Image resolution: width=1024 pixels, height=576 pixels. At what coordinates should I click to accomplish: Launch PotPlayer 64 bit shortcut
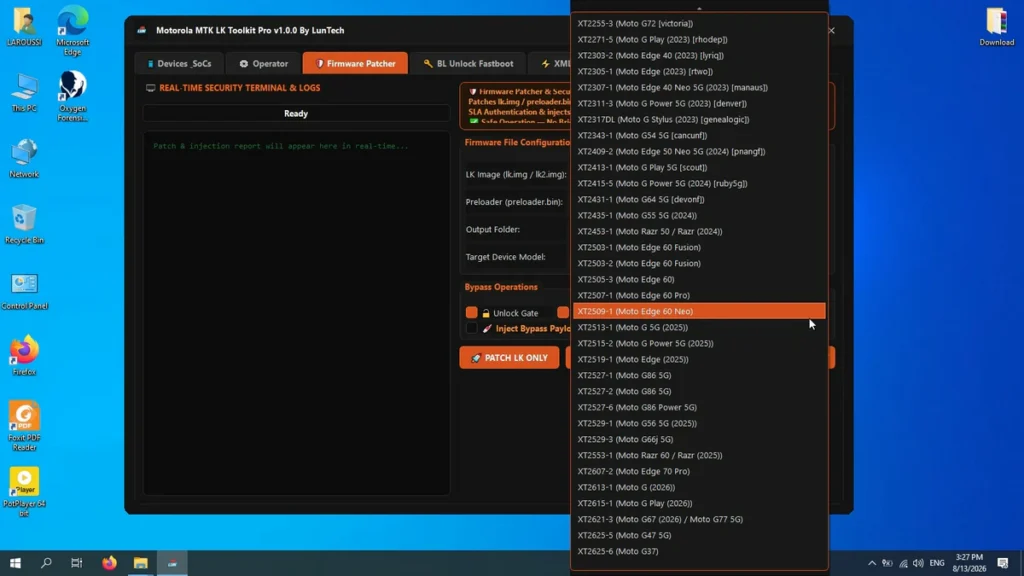tap(24, 492)
